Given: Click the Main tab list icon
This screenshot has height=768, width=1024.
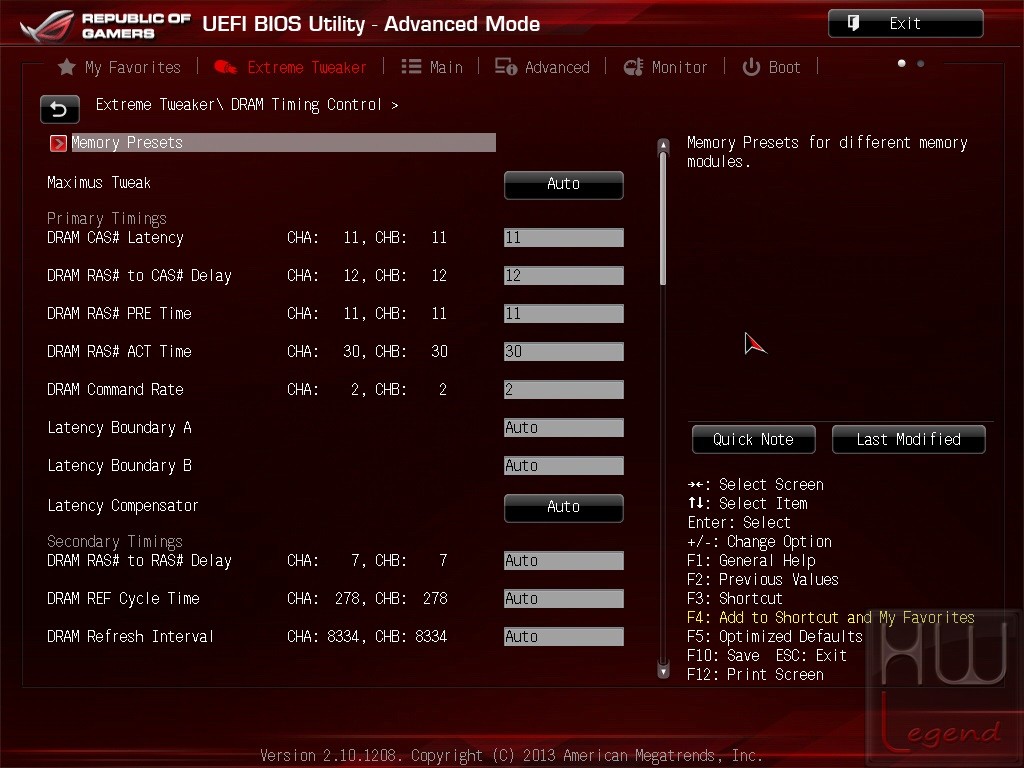Looking at the screenshot, I should pos(411,67).
